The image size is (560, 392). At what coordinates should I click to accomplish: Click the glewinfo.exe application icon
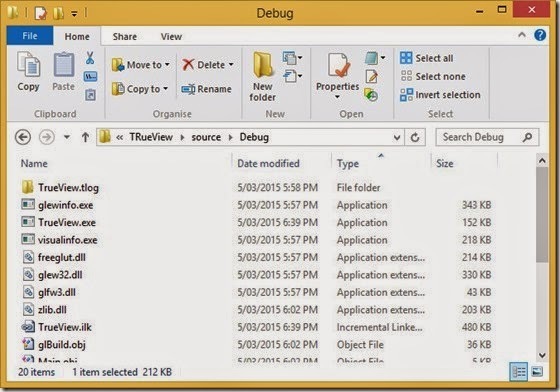[28, 205]
